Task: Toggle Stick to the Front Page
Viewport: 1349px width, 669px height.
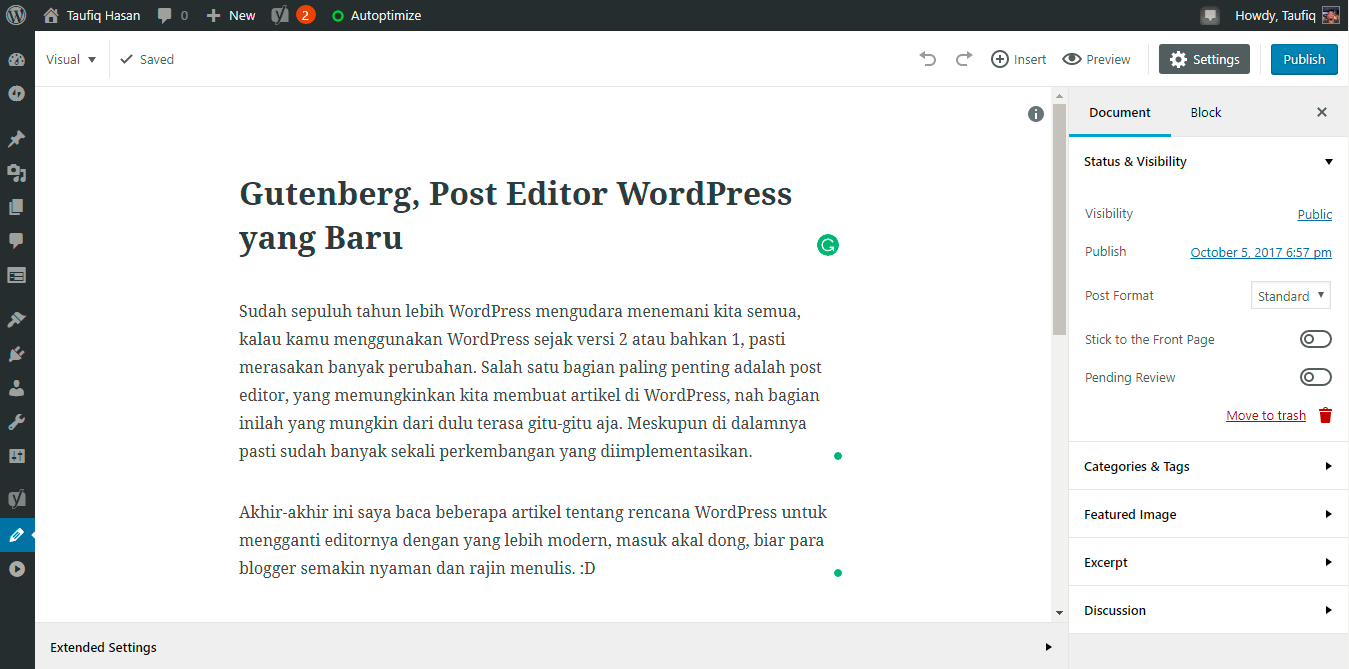Action: coord(1315,339)
